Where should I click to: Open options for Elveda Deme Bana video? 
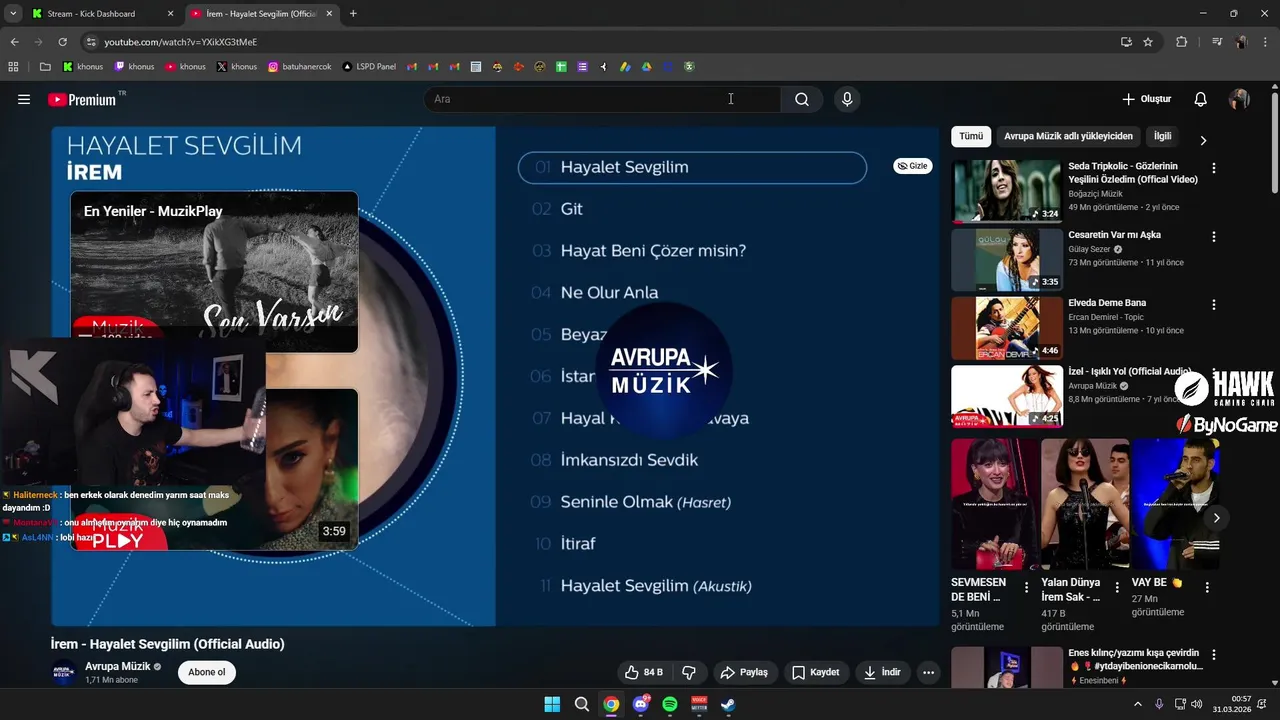(1214, 305)
